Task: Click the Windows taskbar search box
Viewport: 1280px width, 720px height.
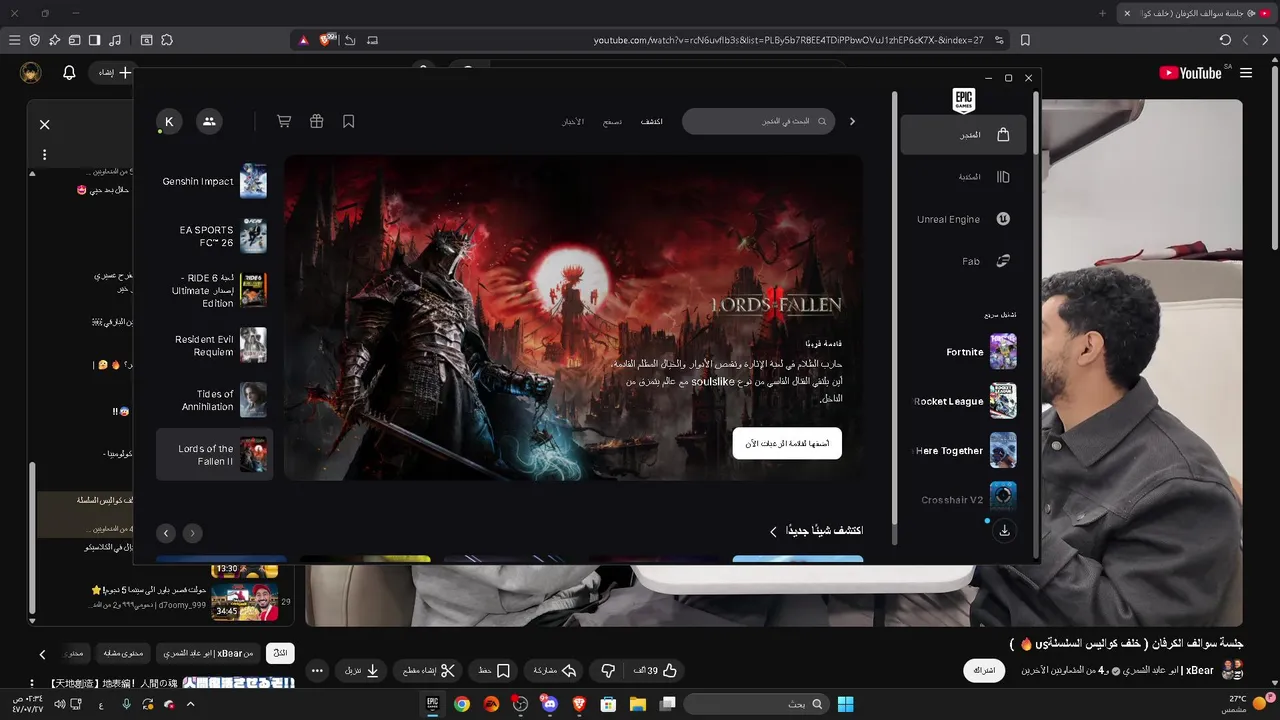Action: click(756, 704)
